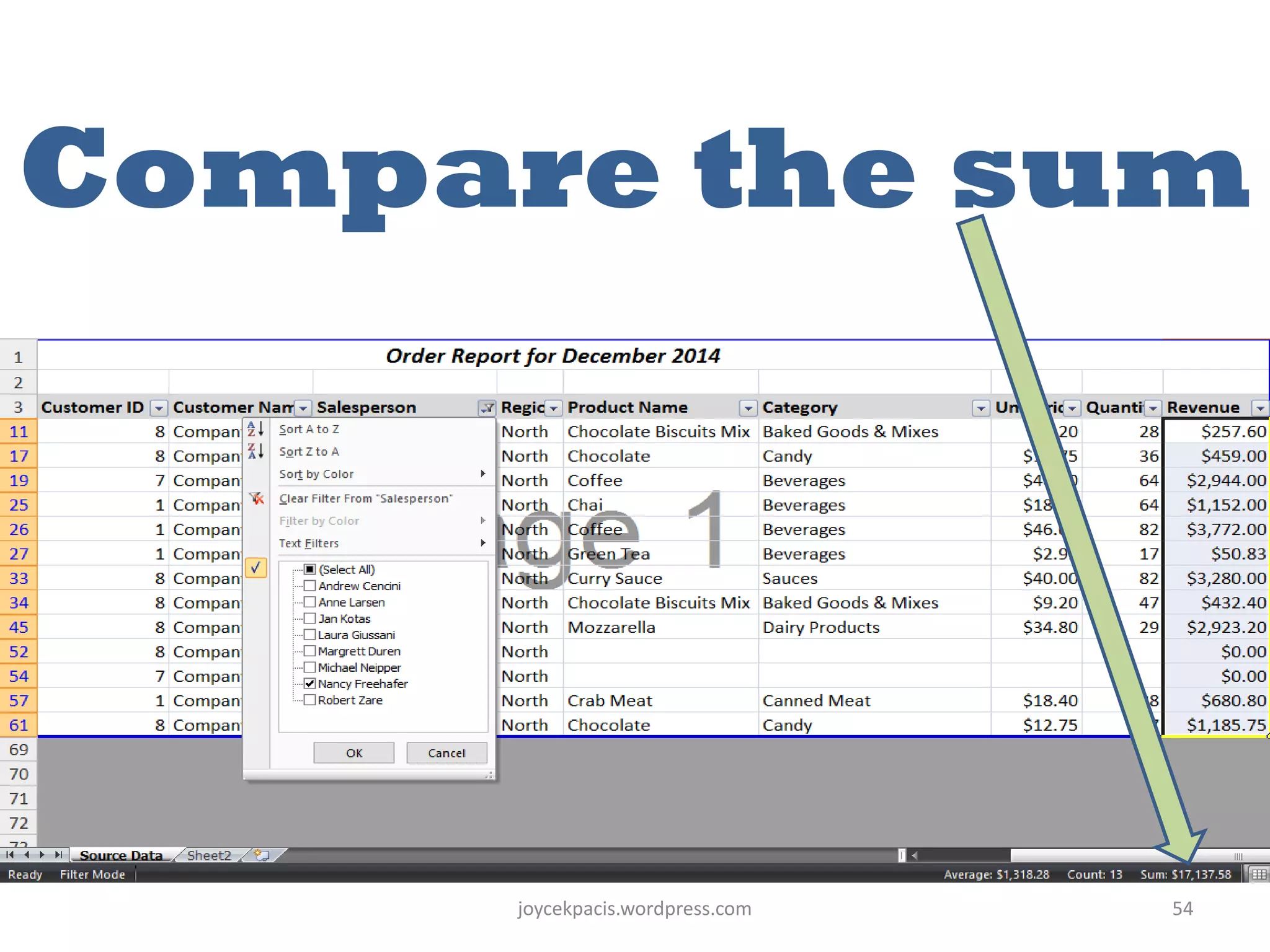Click Average: $1,318.28 in status bar
The image size is (1270, 952).
(x=997, y=875)
